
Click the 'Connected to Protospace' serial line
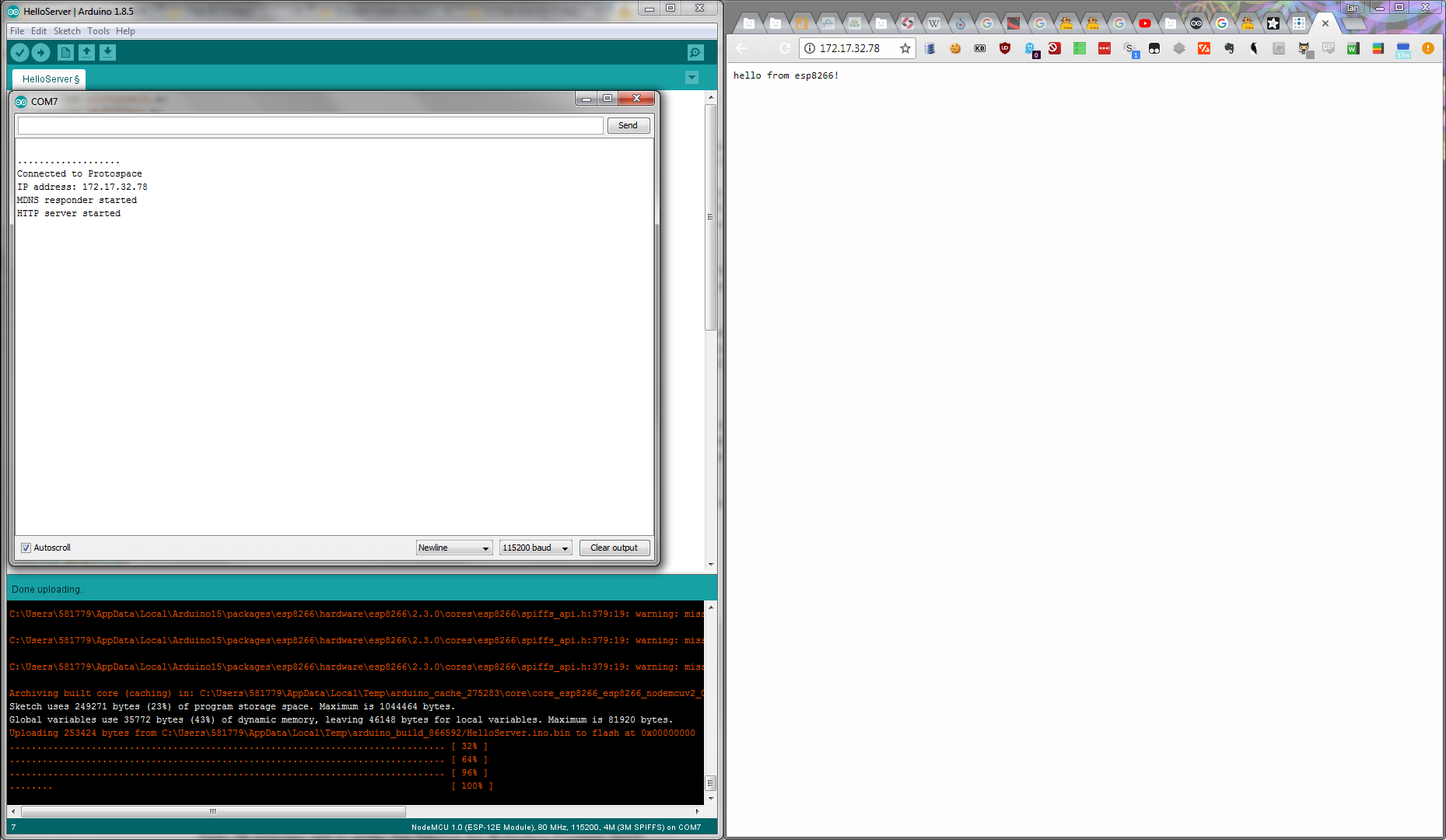click(x=79, y=173)
